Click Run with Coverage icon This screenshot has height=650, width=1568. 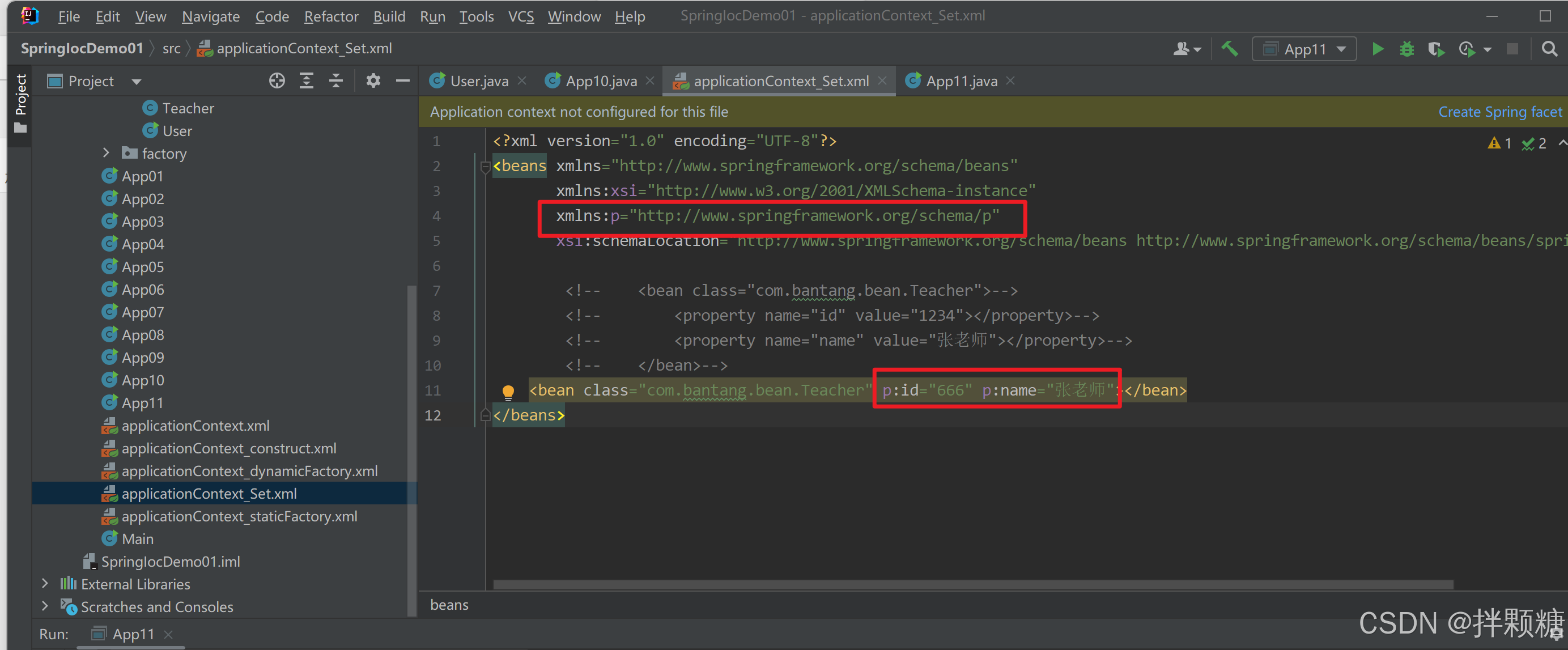[x=1435, y=49]
